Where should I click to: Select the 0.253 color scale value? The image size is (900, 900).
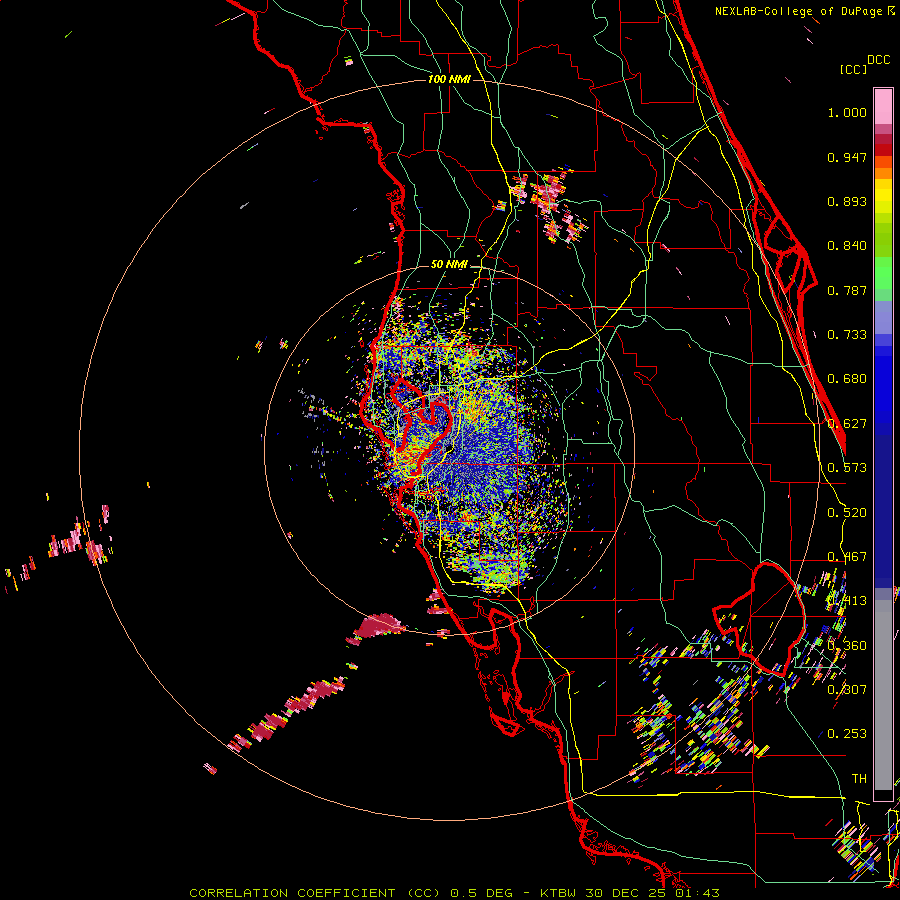tap(847, 734)
